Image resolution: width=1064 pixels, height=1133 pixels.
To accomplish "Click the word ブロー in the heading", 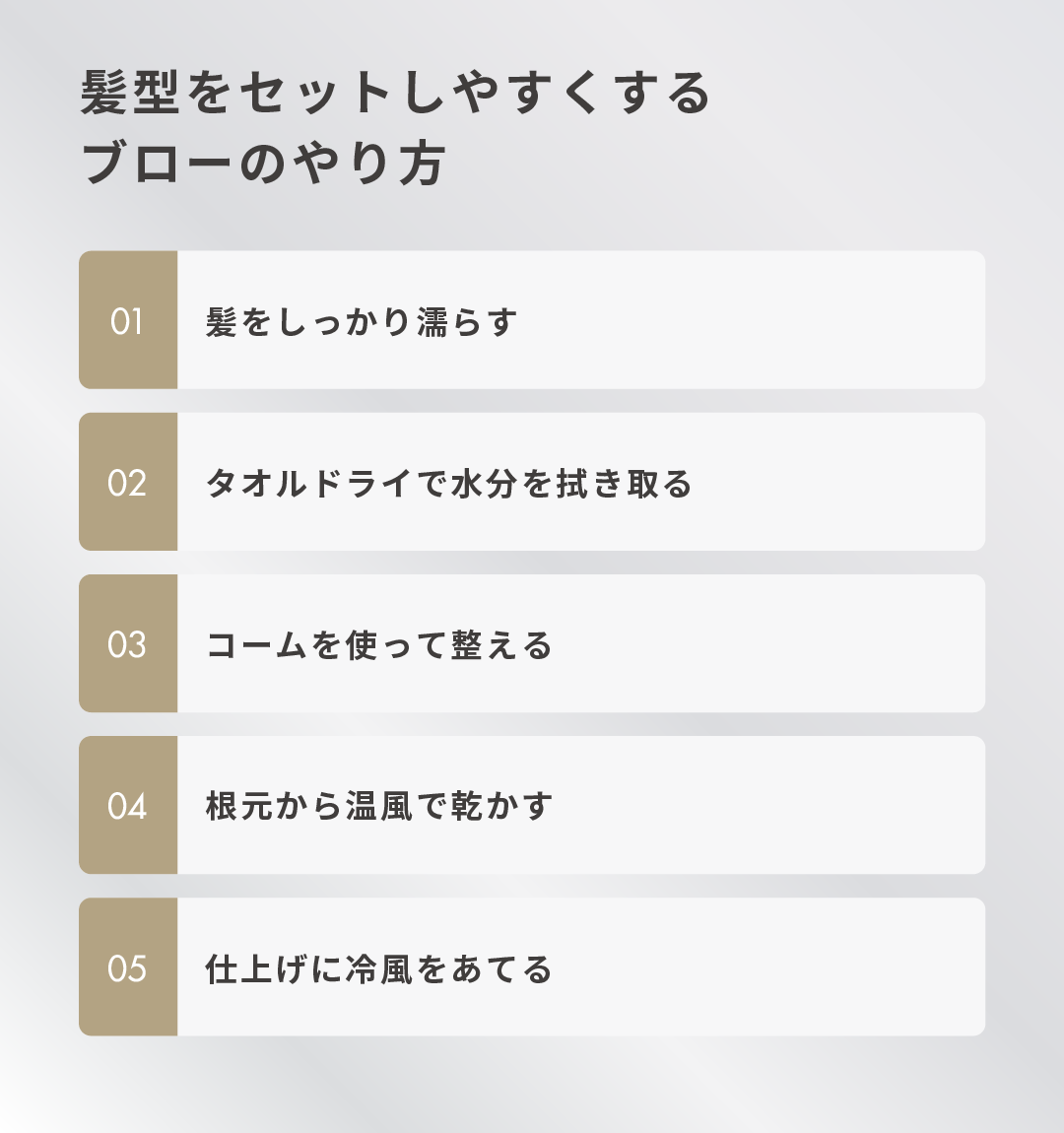I will (x=158, y=165).
